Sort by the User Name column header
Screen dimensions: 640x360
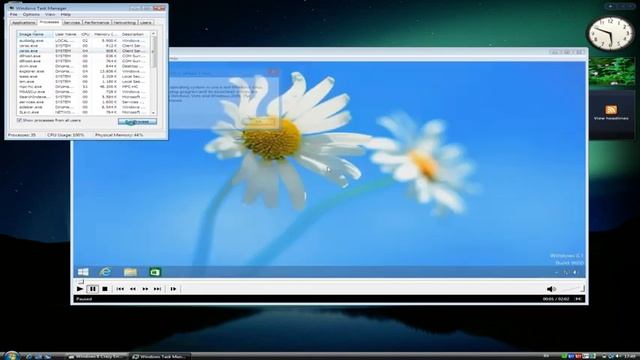[x=66, y=34]
